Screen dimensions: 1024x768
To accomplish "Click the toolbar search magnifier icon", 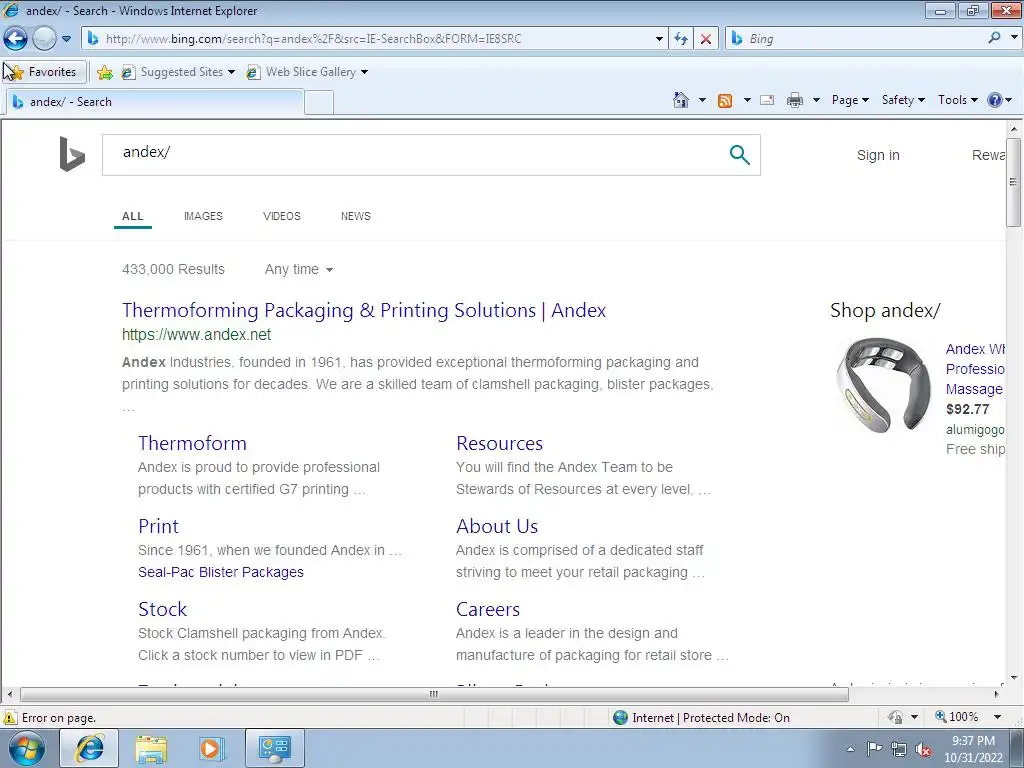I will (995, 38).
